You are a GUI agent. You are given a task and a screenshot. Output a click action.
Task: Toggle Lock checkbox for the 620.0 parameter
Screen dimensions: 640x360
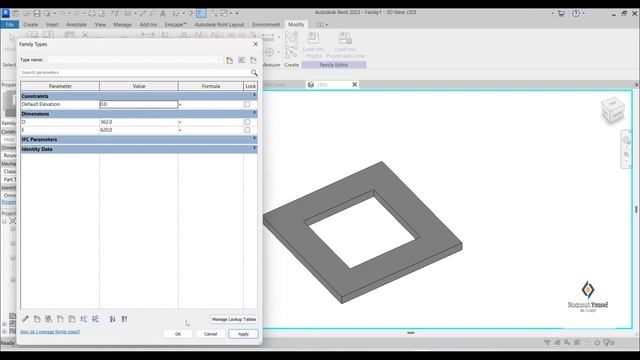(247, 130)
